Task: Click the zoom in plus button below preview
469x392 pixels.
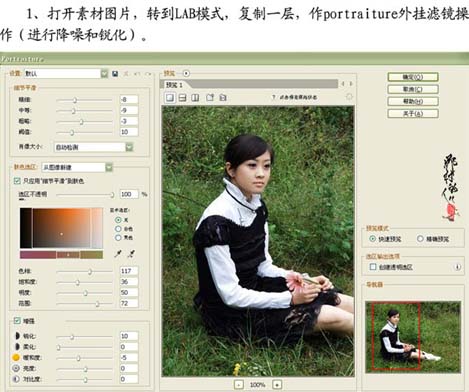Action: point(277,384)
